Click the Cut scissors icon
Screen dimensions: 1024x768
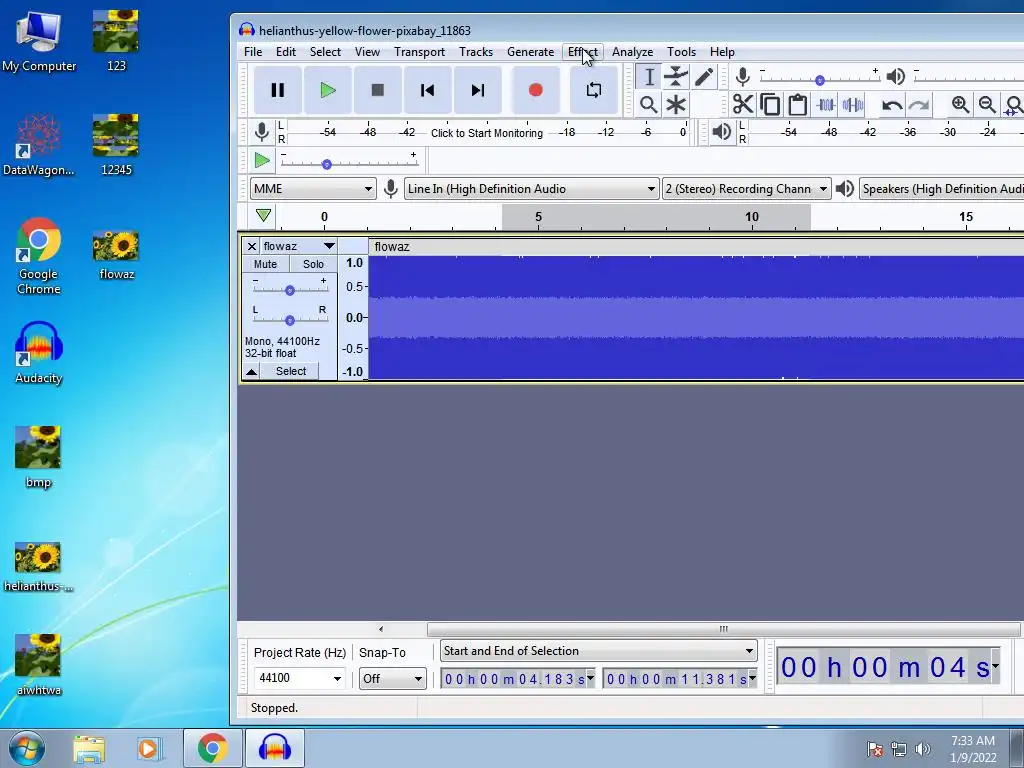tap(743, 104)
